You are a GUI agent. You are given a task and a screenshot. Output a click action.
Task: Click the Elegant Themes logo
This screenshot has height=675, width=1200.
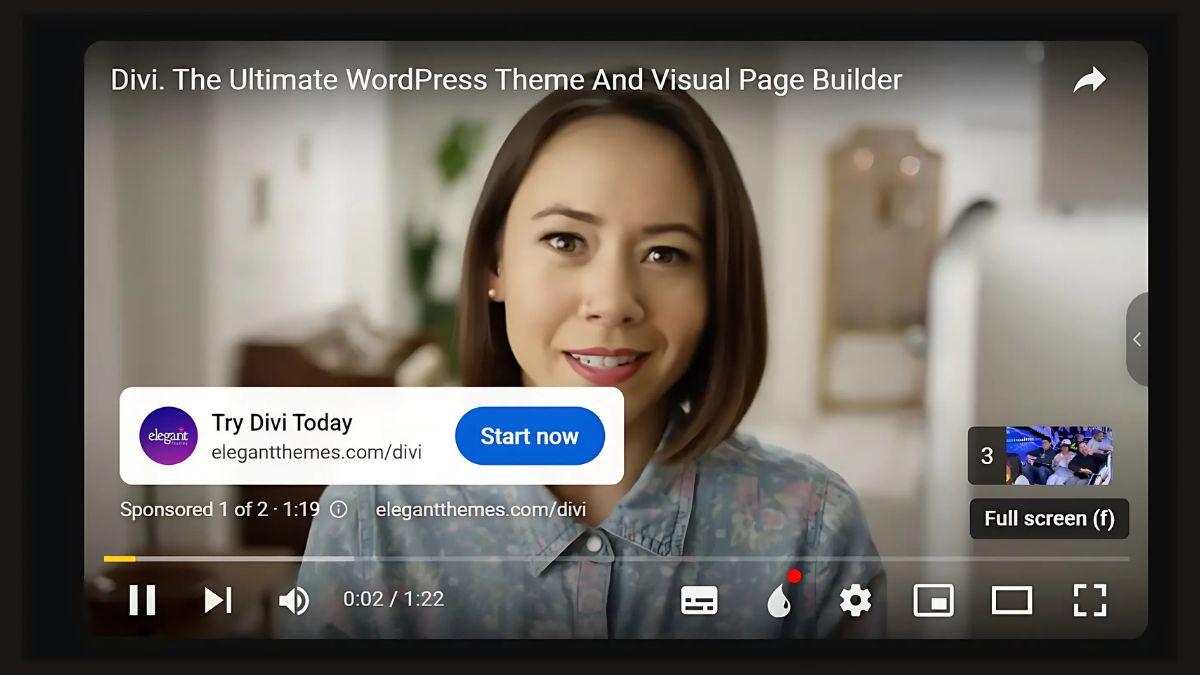click(x=168, y=436)
